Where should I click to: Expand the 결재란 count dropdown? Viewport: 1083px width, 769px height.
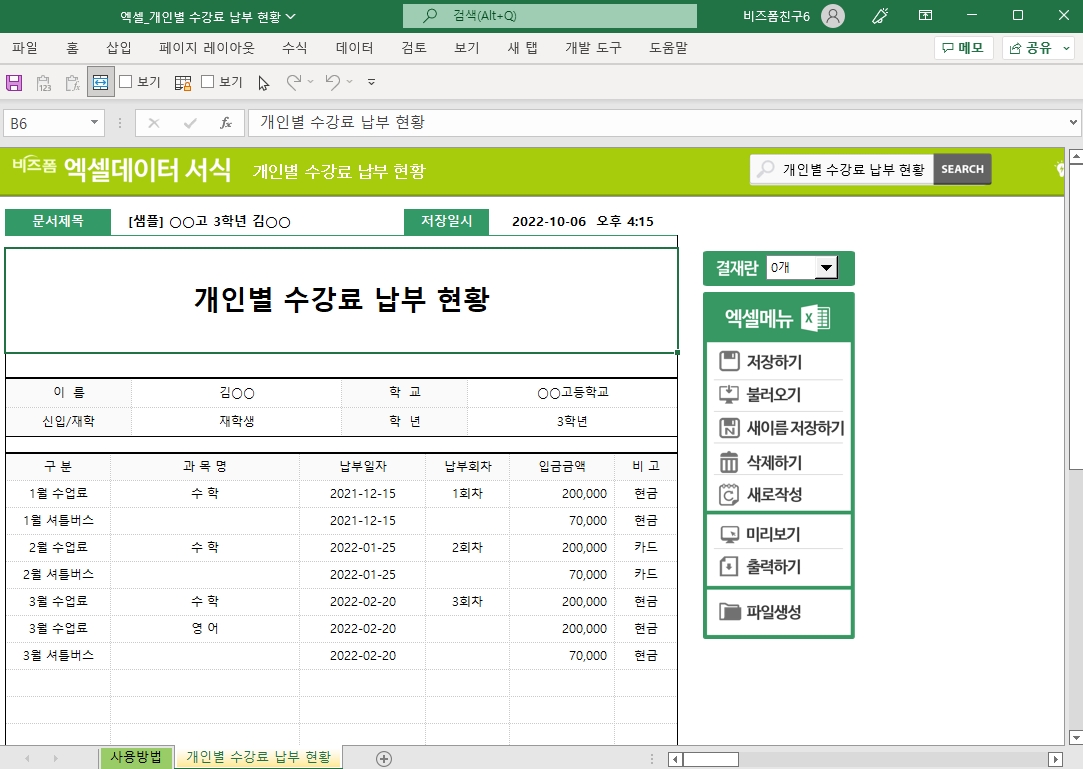[x=826, y=268]
